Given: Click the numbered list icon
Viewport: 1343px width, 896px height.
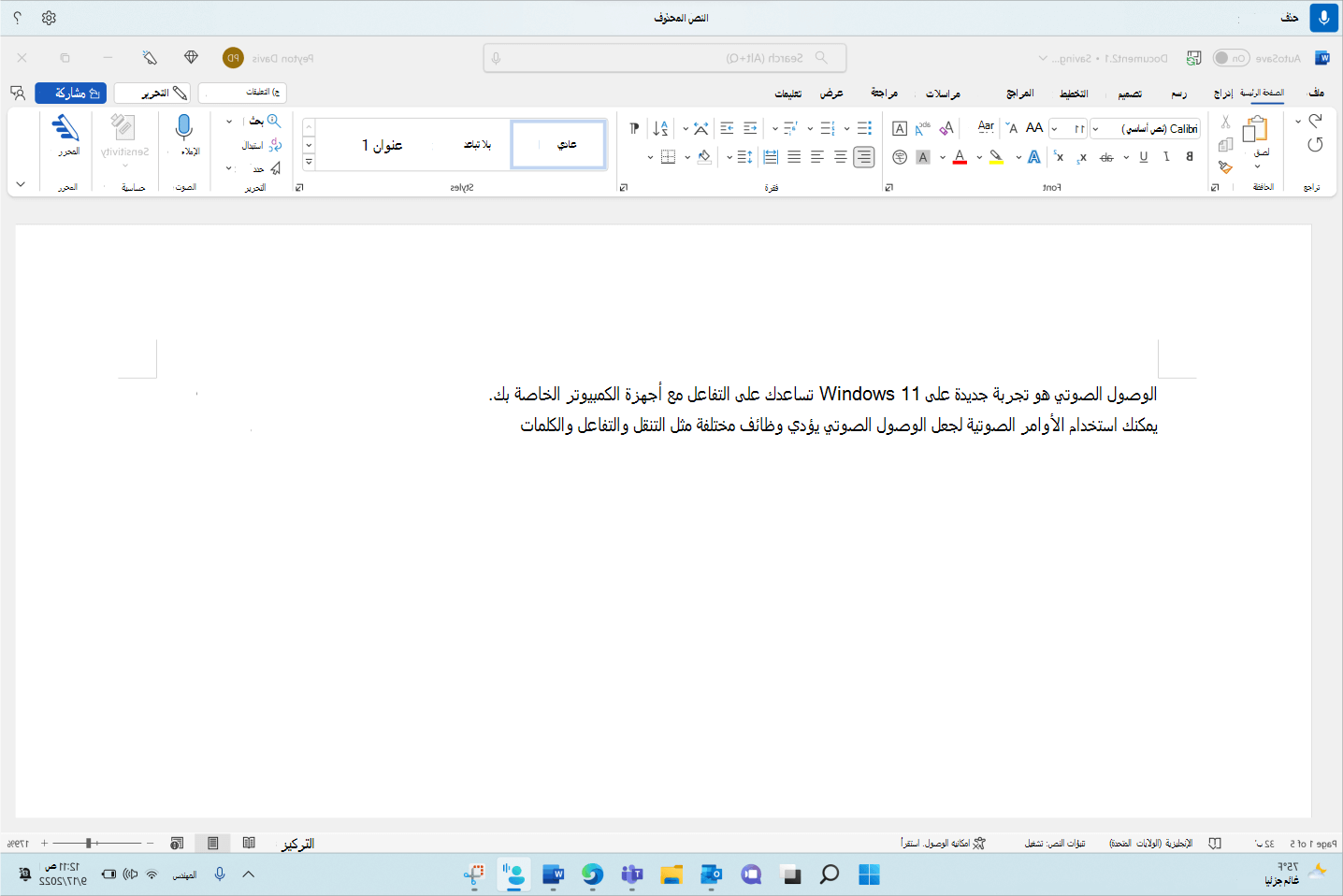Looking at the screenshot, I should [x=827, y=128].
